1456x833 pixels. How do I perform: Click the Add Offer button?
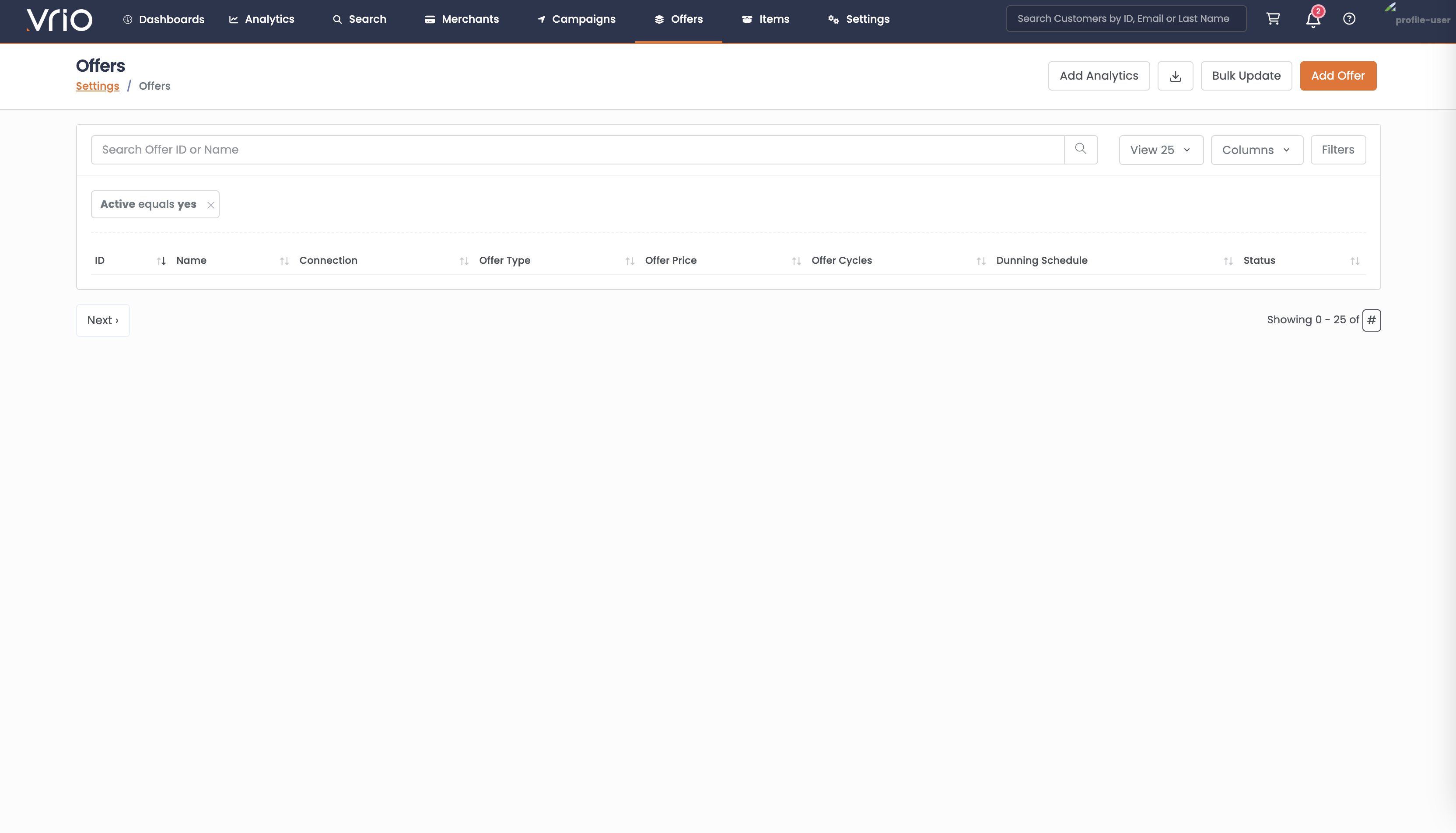tap(1337, 76)
